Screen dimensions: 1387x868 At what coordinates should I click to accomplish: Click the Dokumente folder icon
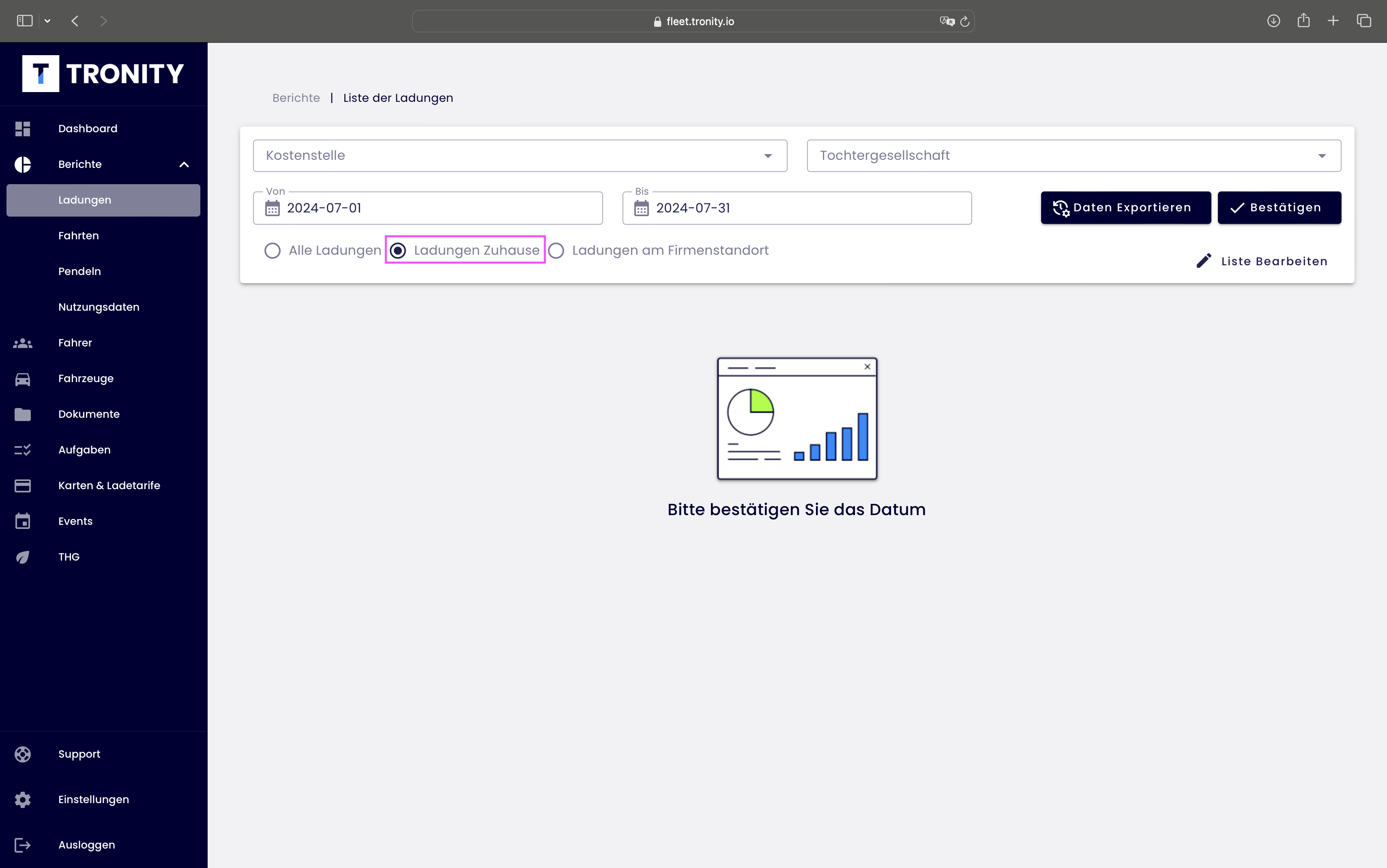click(22, 415)
